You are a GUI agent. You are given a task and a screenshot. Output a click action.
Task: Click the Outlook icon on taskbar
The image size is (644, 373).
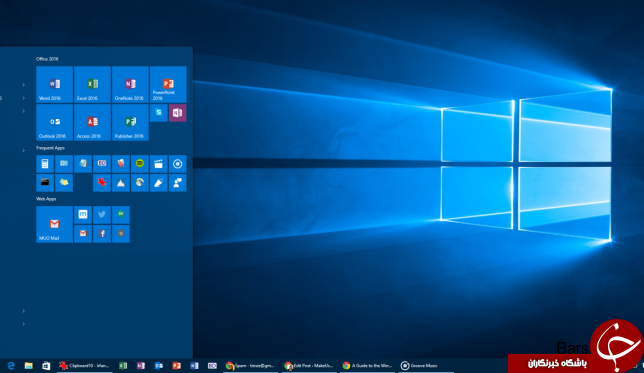tap(159, 366)
